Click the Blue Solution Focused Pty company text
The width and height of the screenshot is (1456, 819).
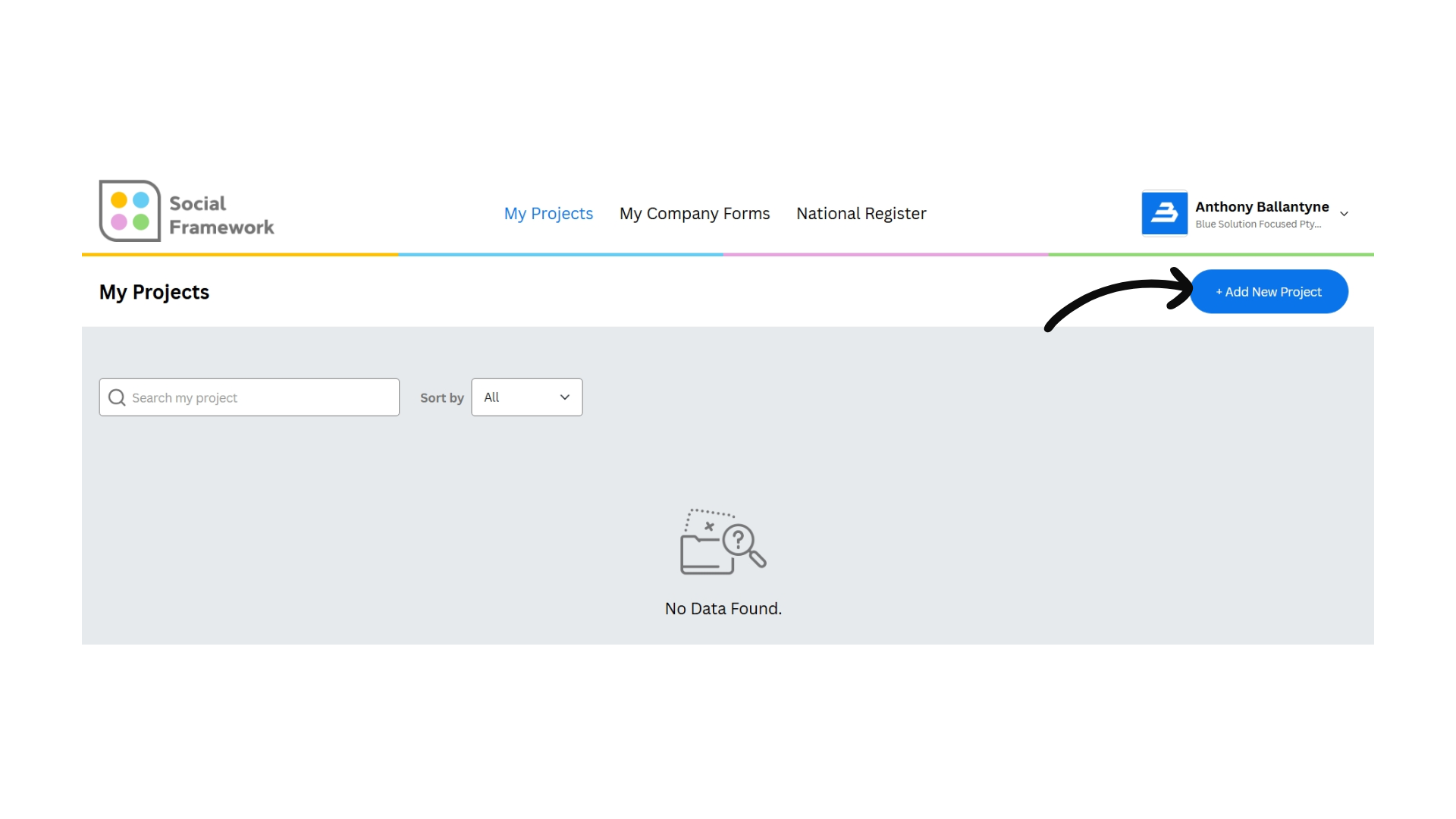(x=1258, y=224)
